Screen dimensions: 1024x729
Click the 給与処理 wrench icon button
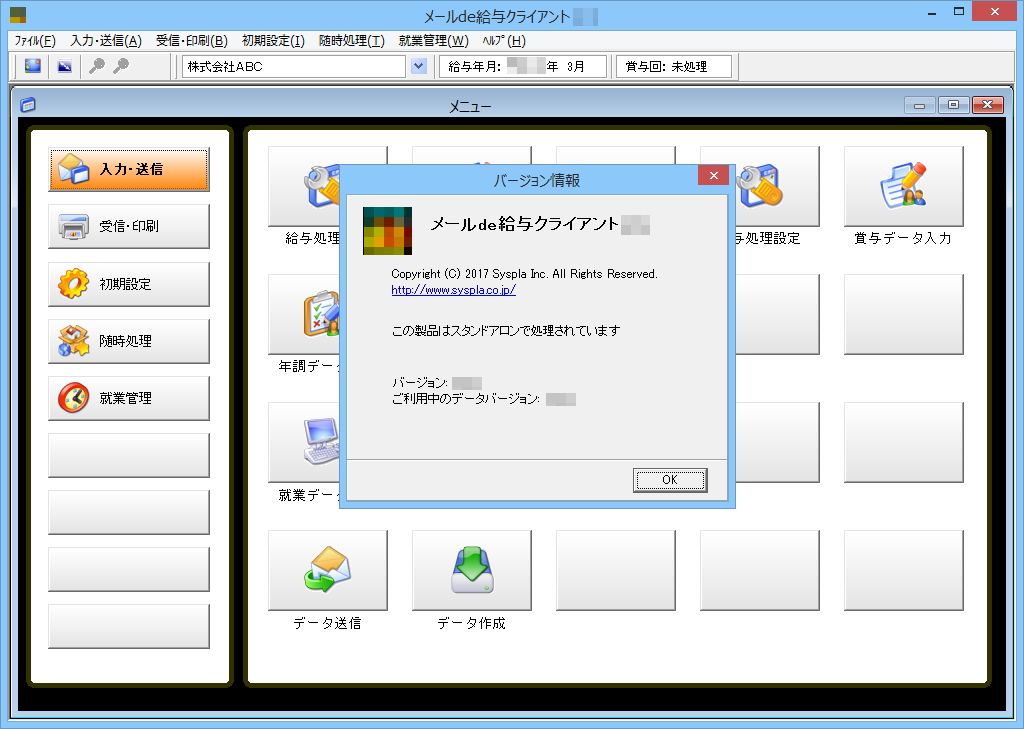coord(304,186)
